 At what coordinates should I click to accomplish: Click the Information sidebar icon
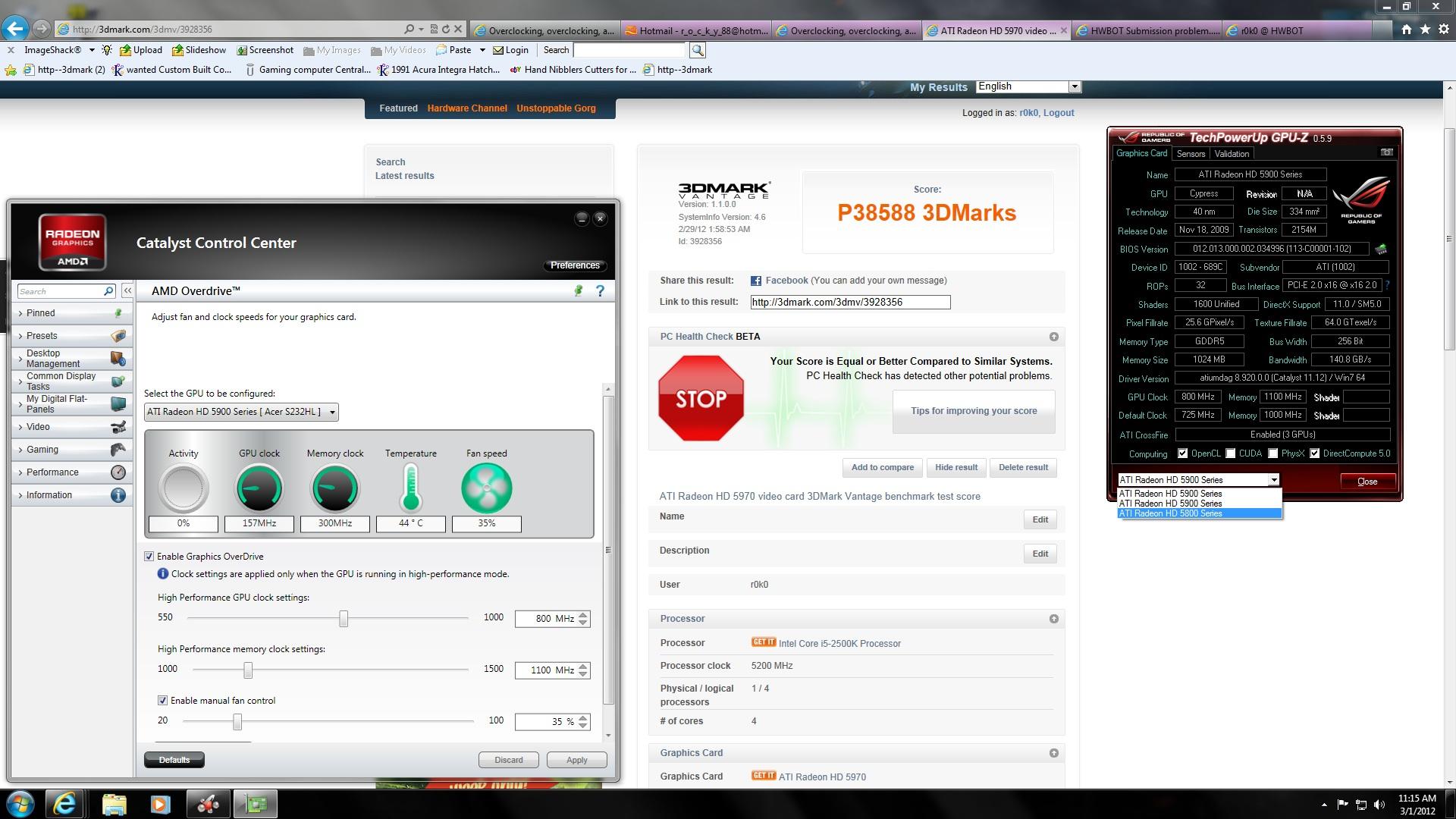pyautogui.click(x=118, y=495)
